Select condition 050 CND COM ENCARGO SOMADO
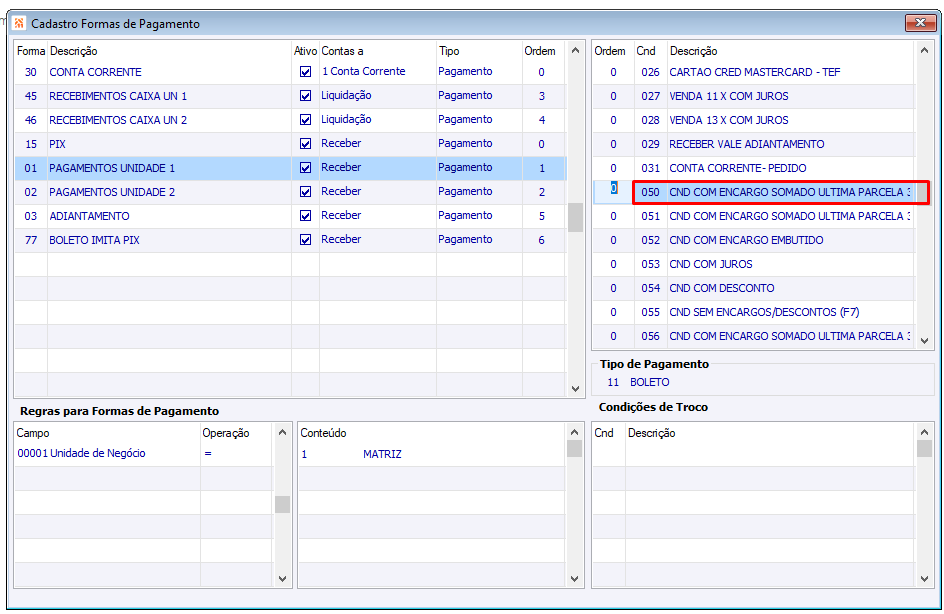Viewport: 944px width, 614px height. click(754, 192)
